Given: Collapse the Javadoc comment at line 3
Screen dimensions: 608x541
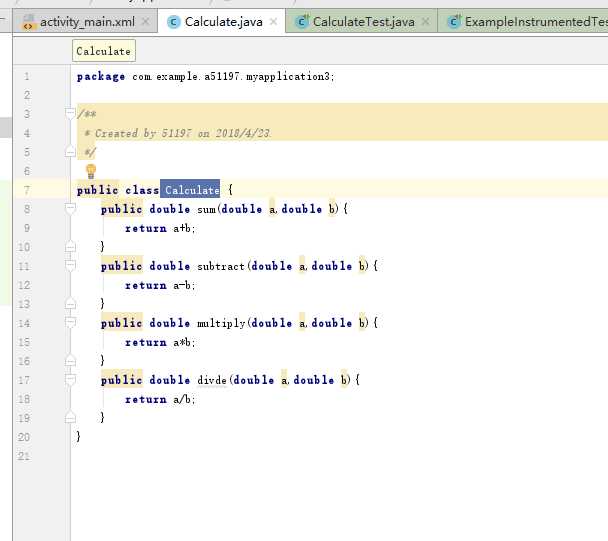Looking at the screenshot, I should (x=70, y=113).
